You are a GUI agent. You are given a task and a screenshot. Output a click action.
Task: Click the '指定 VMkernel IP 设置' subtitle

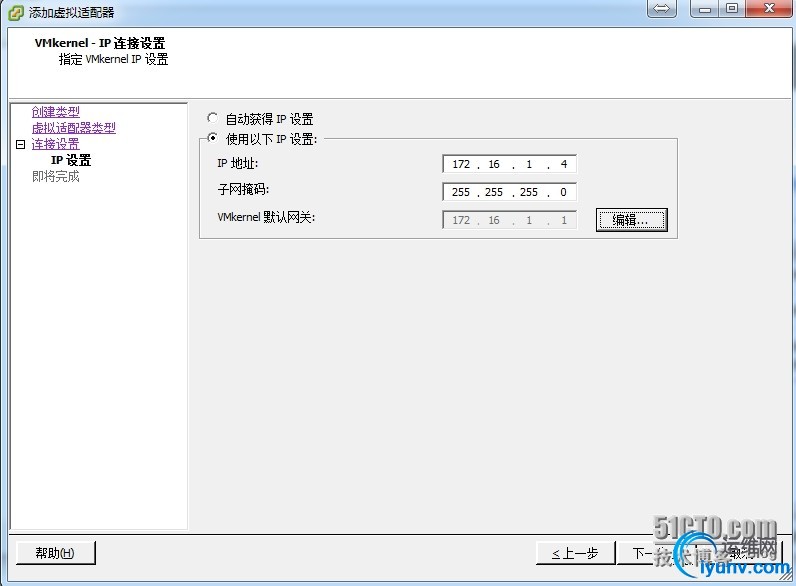(x=113, y=59)
